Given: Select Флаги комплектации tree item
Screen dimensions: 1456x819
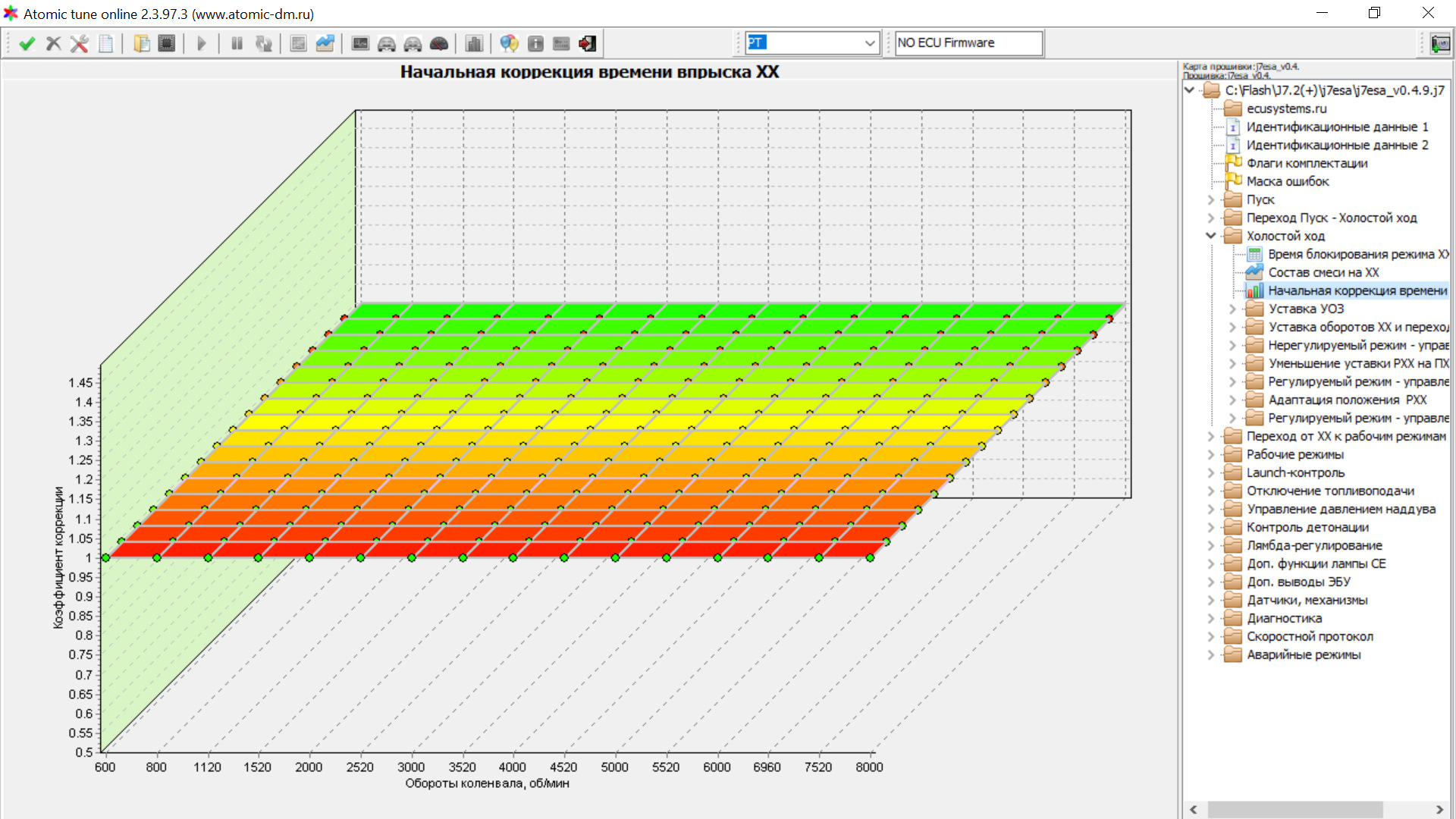Looking at the screenshot, I should (1307, 163).
